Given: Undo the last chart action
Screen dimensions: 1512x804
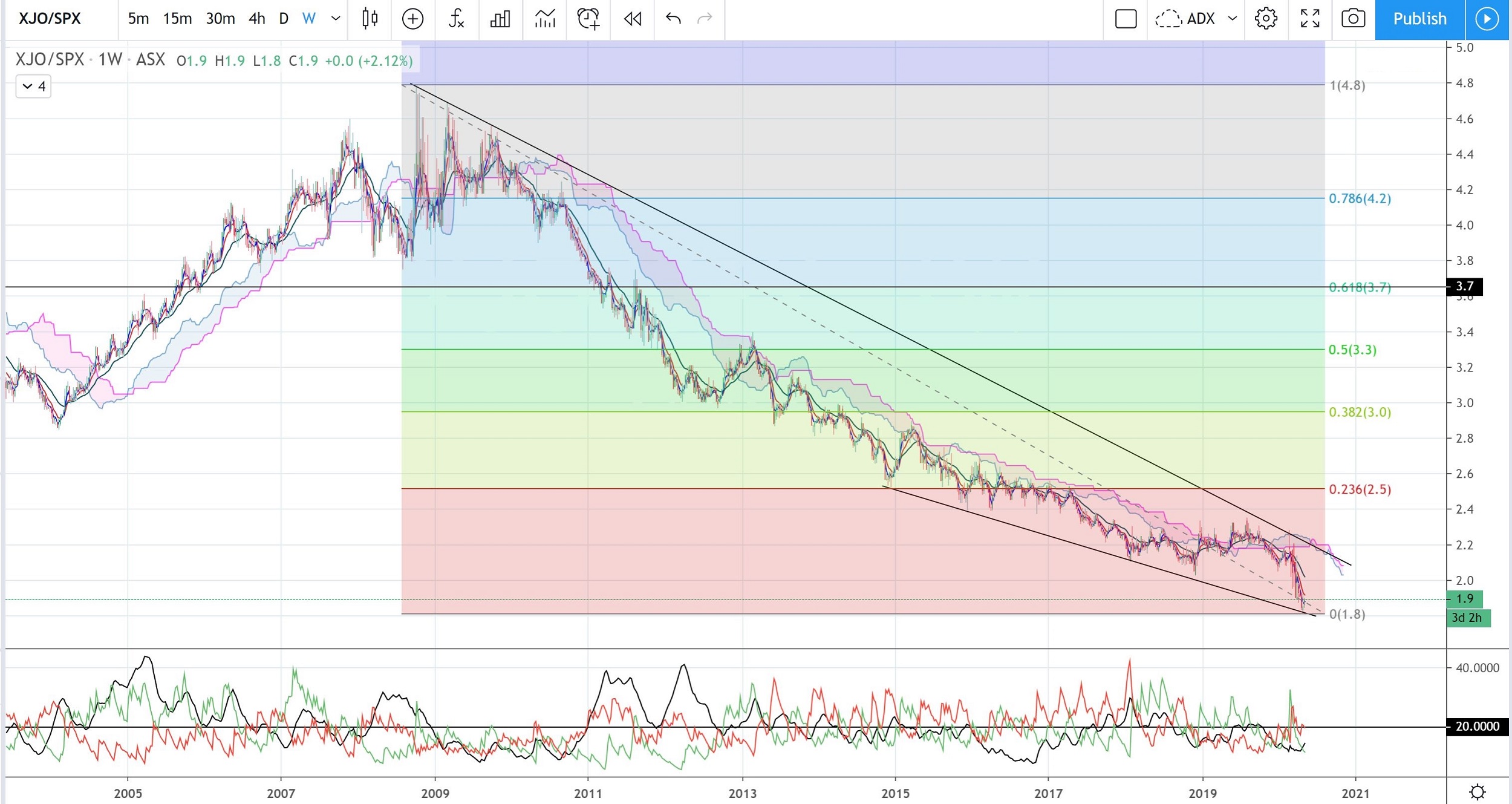Looking at the screenshot, I should coord(673,19).
